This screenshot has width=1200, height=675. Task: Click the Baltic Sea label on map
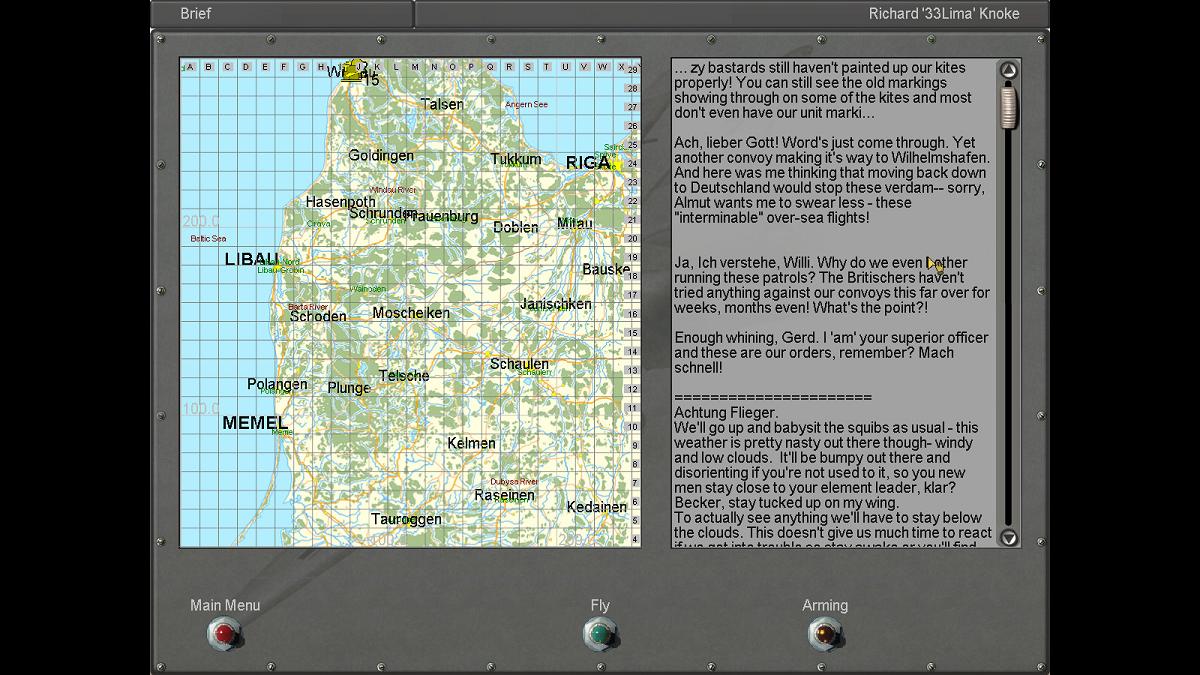pos(208,239)
